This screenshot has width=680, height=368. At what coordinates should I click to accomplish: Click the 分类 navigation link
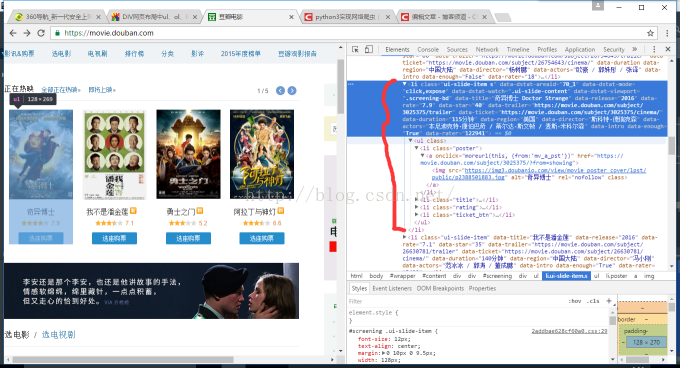(x=167, y=54)
